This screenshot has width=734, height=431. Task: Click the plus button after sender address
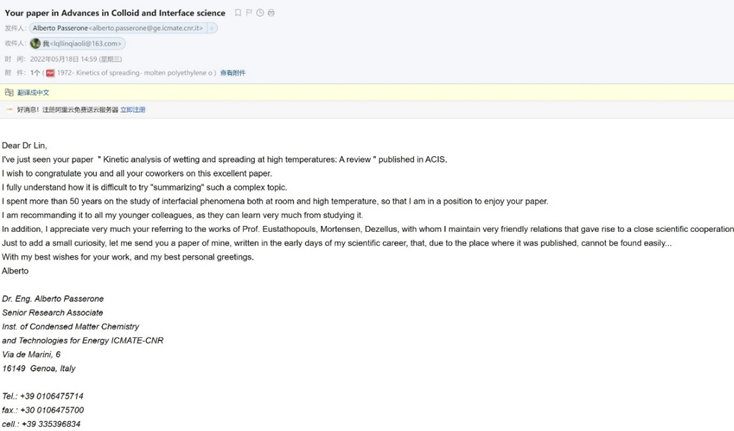(x=212, y=29)
